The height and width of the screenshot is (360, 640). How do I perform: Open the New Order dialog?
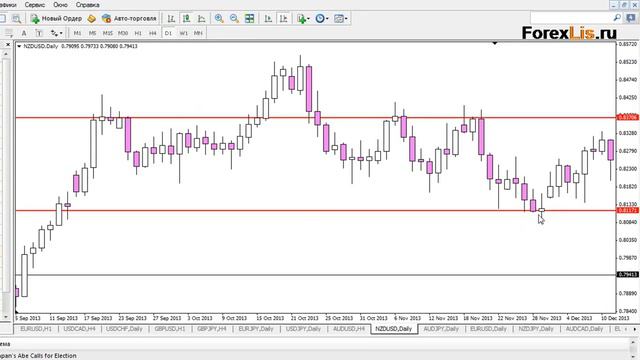point(56,18)
